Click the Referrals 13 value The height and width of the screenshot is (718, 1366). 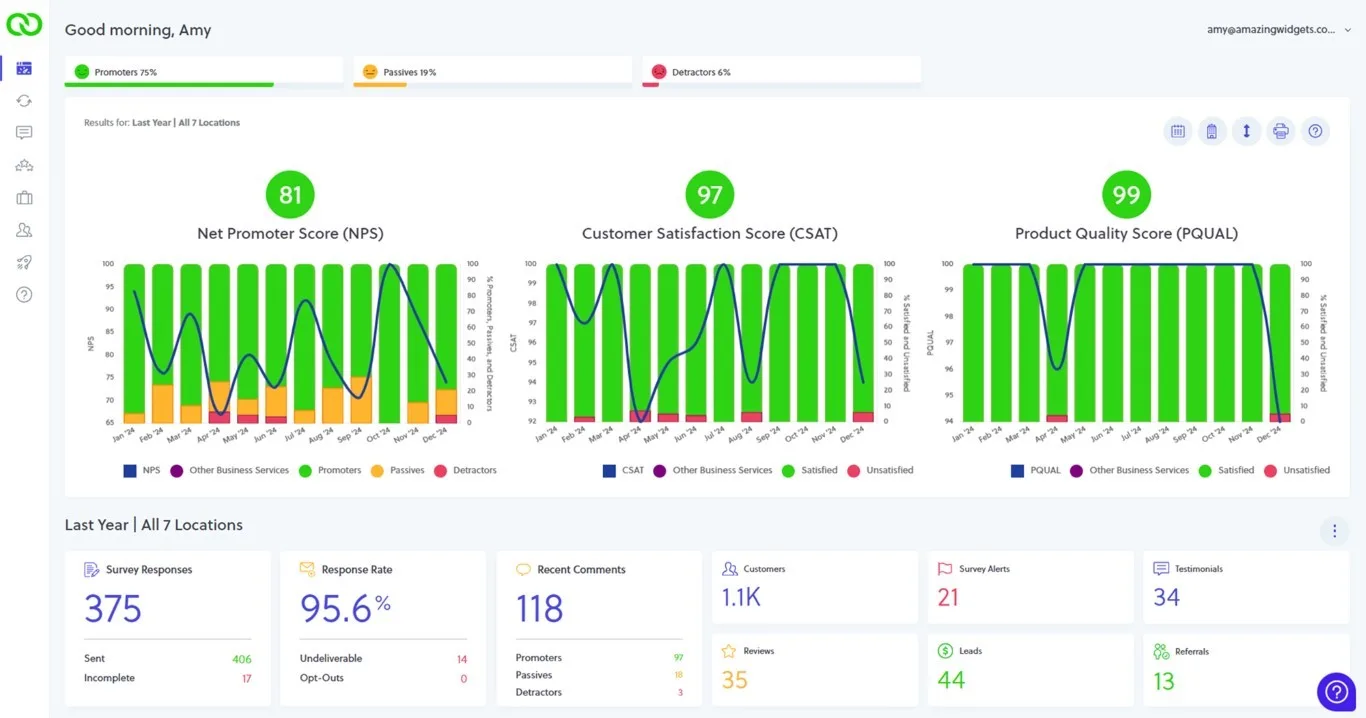click(1164, 680)
